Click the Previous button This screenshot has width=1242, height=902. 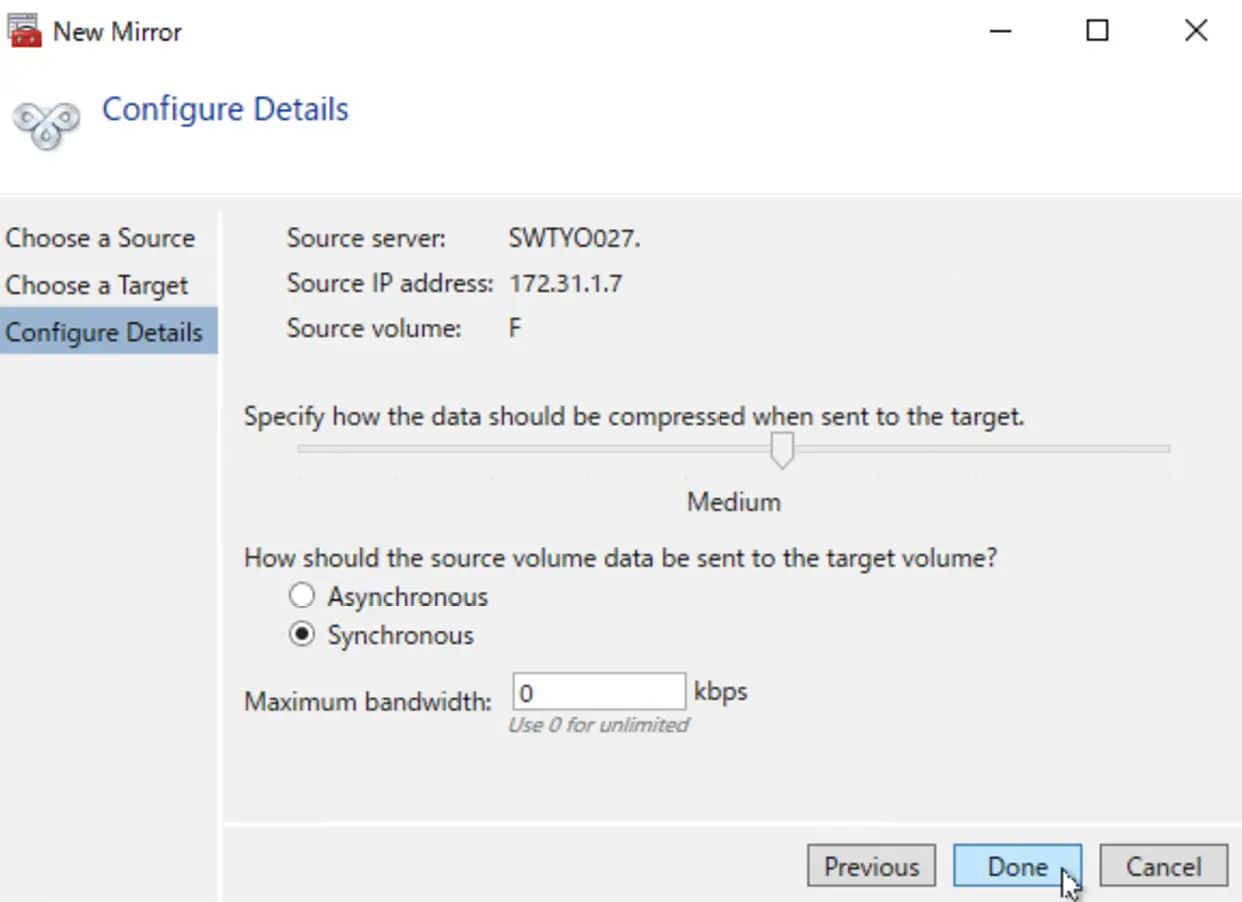pyautogui.click(x=871, y=866)
